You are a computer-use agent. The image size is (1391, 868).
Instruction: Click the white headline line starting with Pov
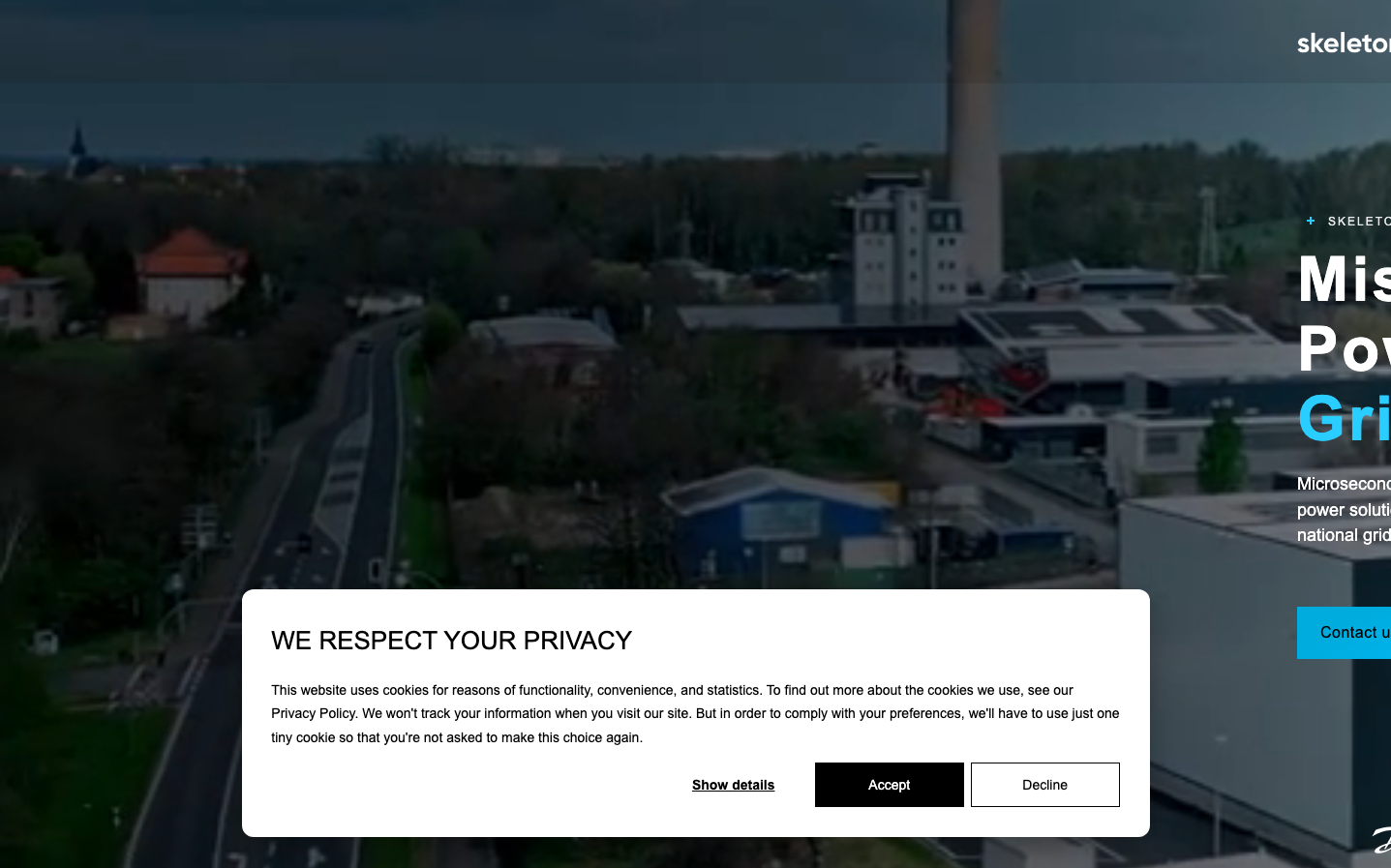1344,348
